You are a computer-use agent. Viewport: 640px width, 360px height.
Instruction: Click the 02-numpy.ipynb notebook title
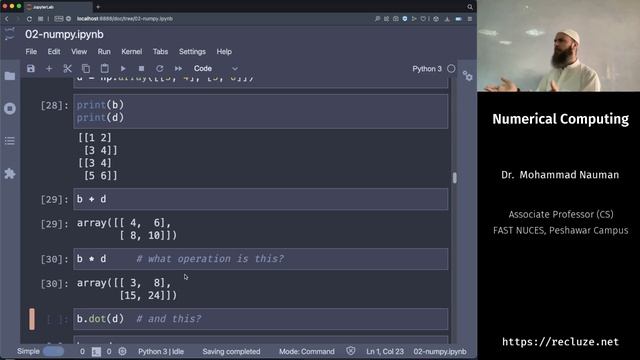pyautogui.click(x=64, y=35)
